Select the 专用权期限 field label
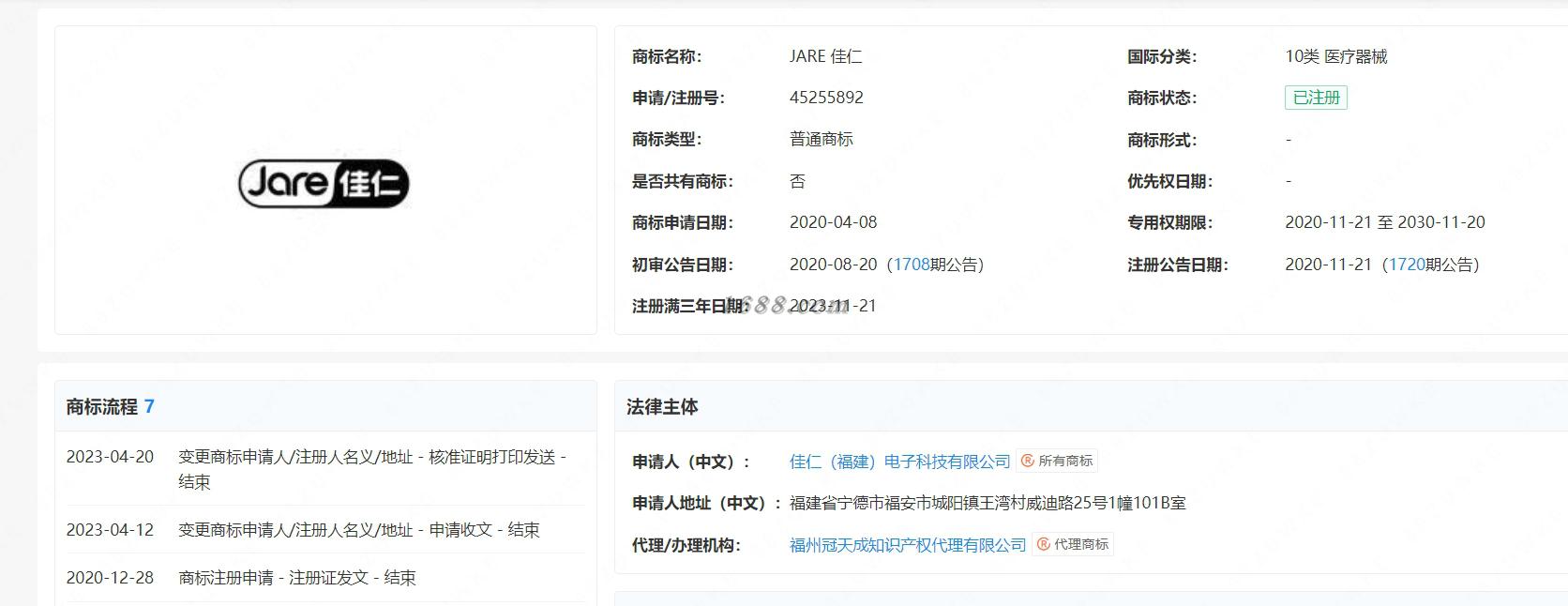The image size is (1568, 606). (x=1169, y=222)
